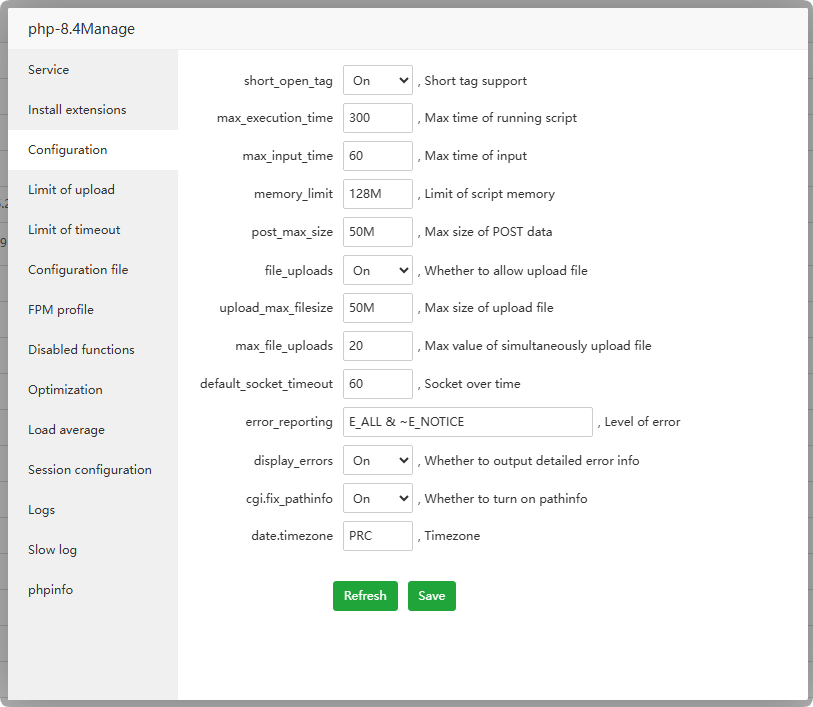813x707 pixels.
Task: Open the short_open_tag dropdown
Action: [x=377, y=80]
